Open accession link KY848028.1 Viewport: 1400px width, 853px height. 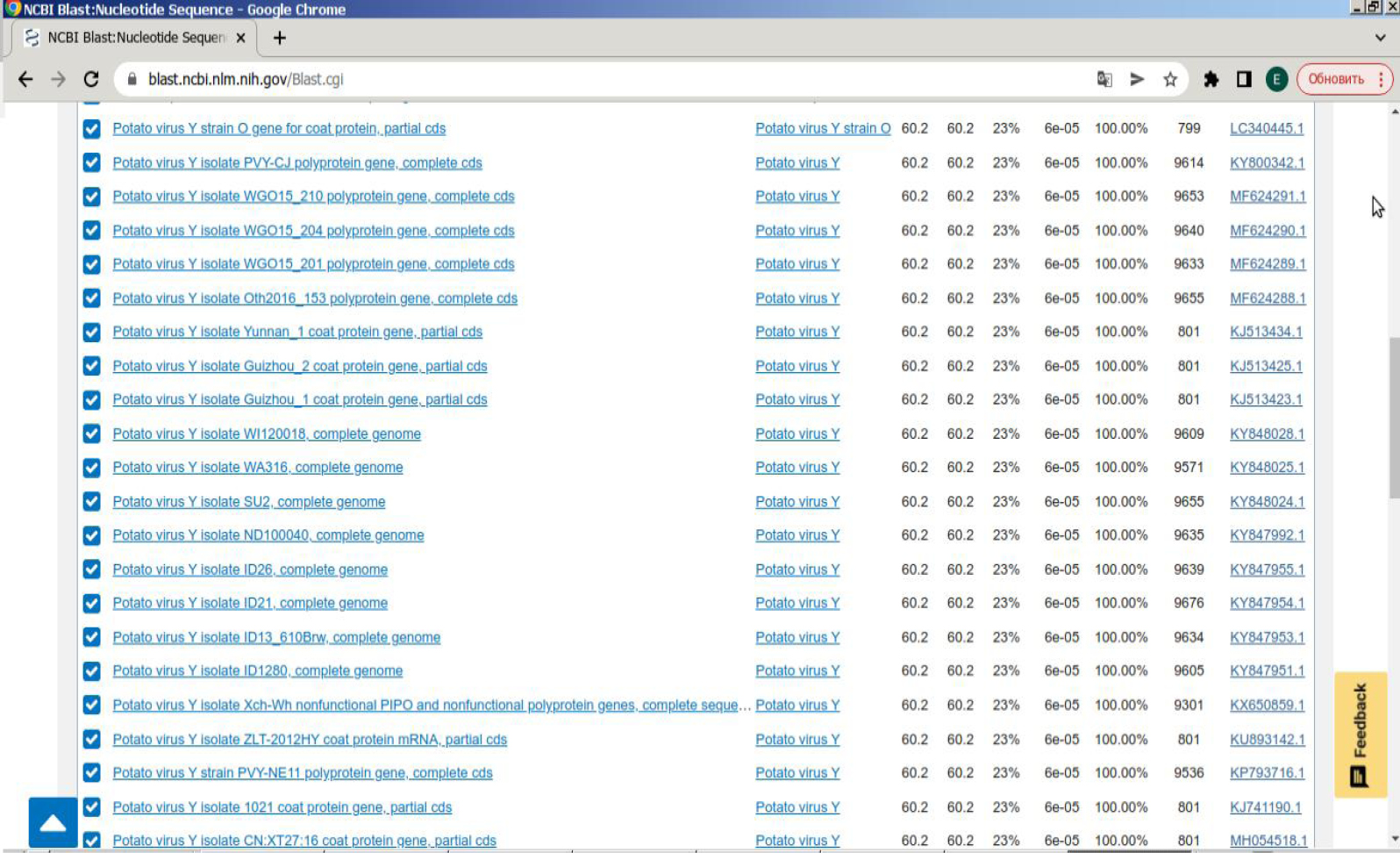1267,434
